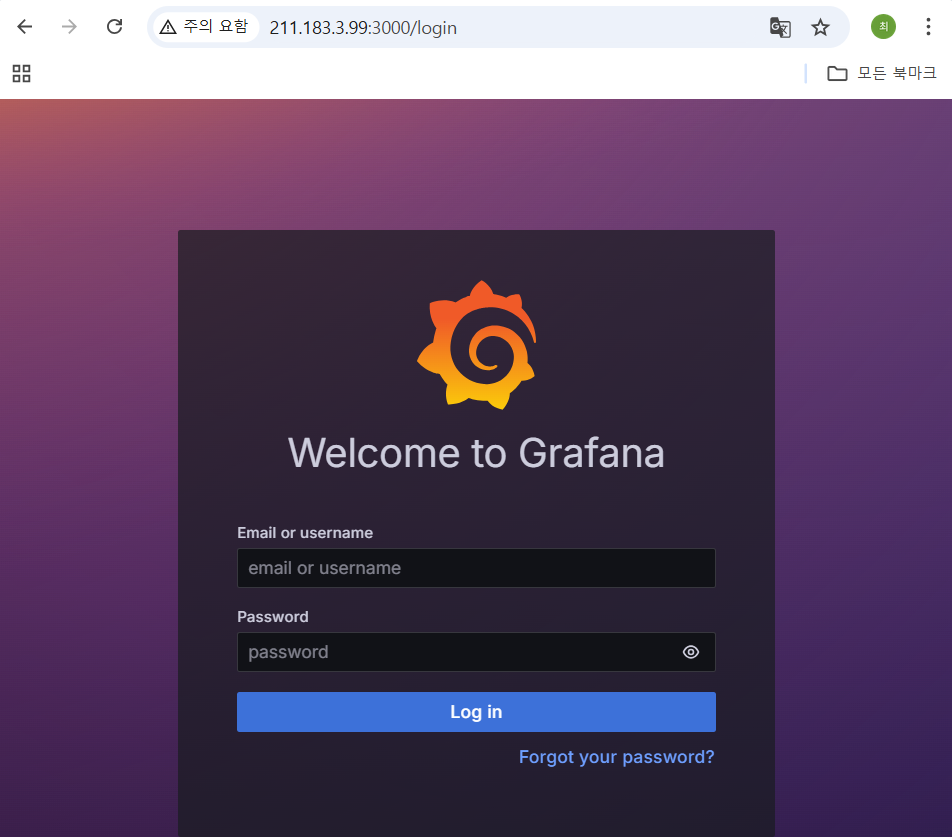
Task: Open the Google Translate icon in address bar
Action: (x=780, y=27)
